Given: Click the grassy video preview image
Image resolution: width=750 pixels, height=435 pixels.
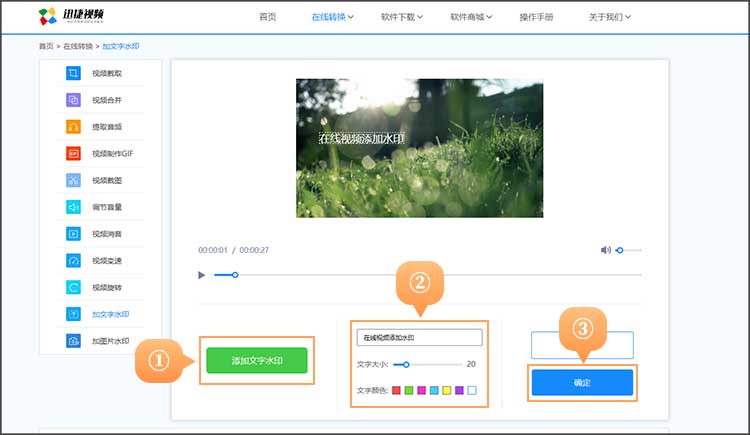Looking at the screenshot, I should [x=419, y=148].
